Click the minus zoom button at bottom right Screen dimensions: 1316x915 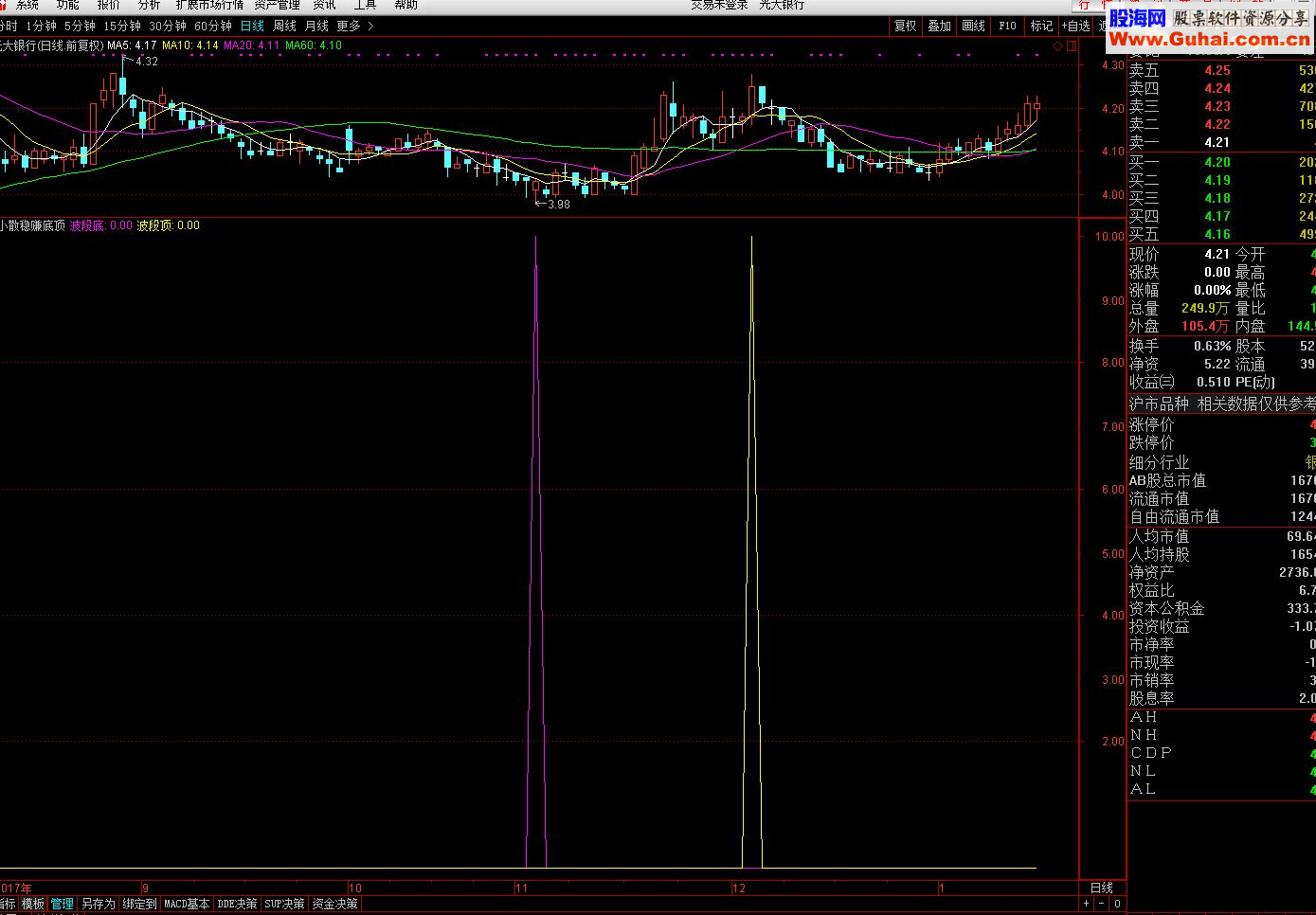point(1101,904)
